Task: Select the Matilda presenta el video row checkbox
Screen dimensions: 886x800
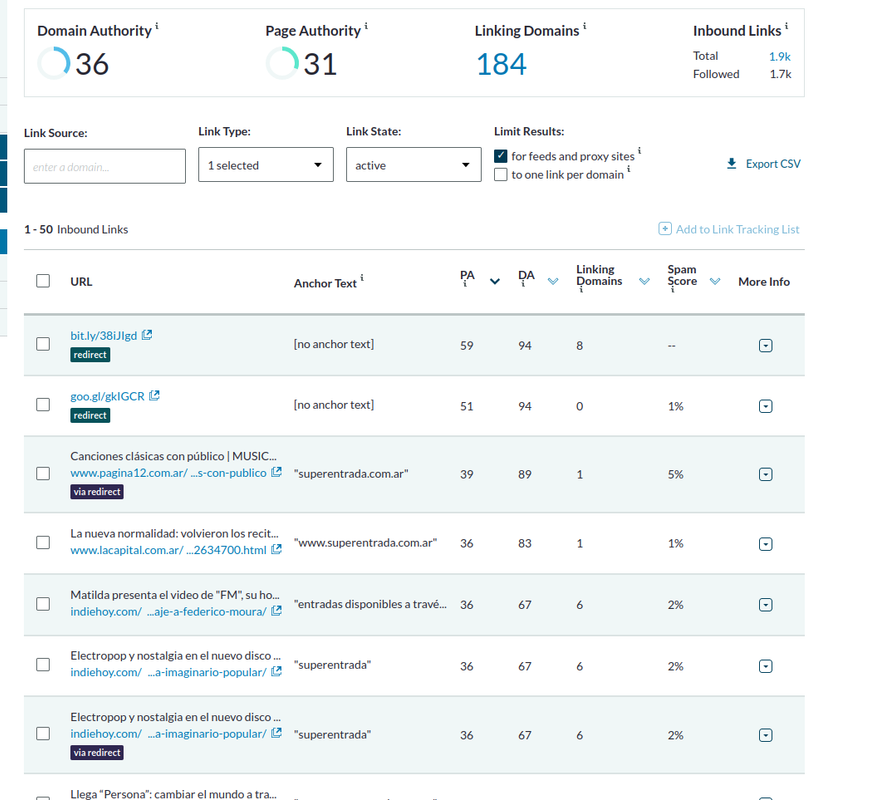Action: (43, 604)
